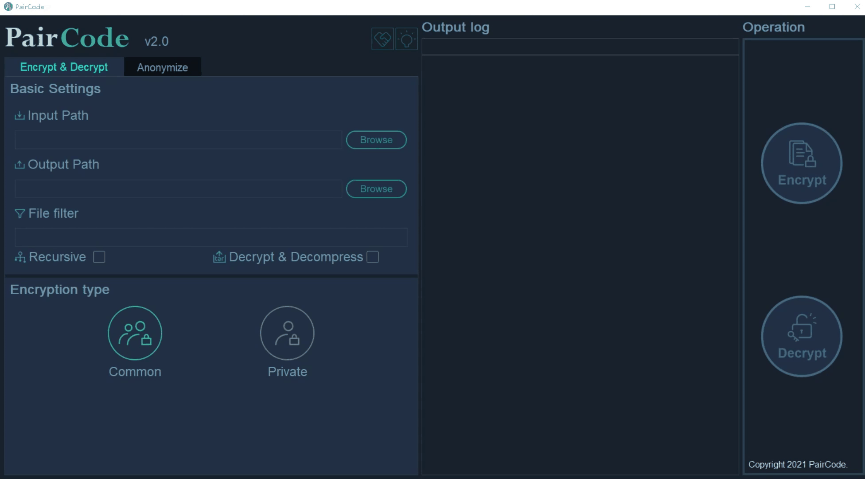This screenshot has width=865, height=479.
Task: Click the Encrypt operation button
Action: pos(802,163)
